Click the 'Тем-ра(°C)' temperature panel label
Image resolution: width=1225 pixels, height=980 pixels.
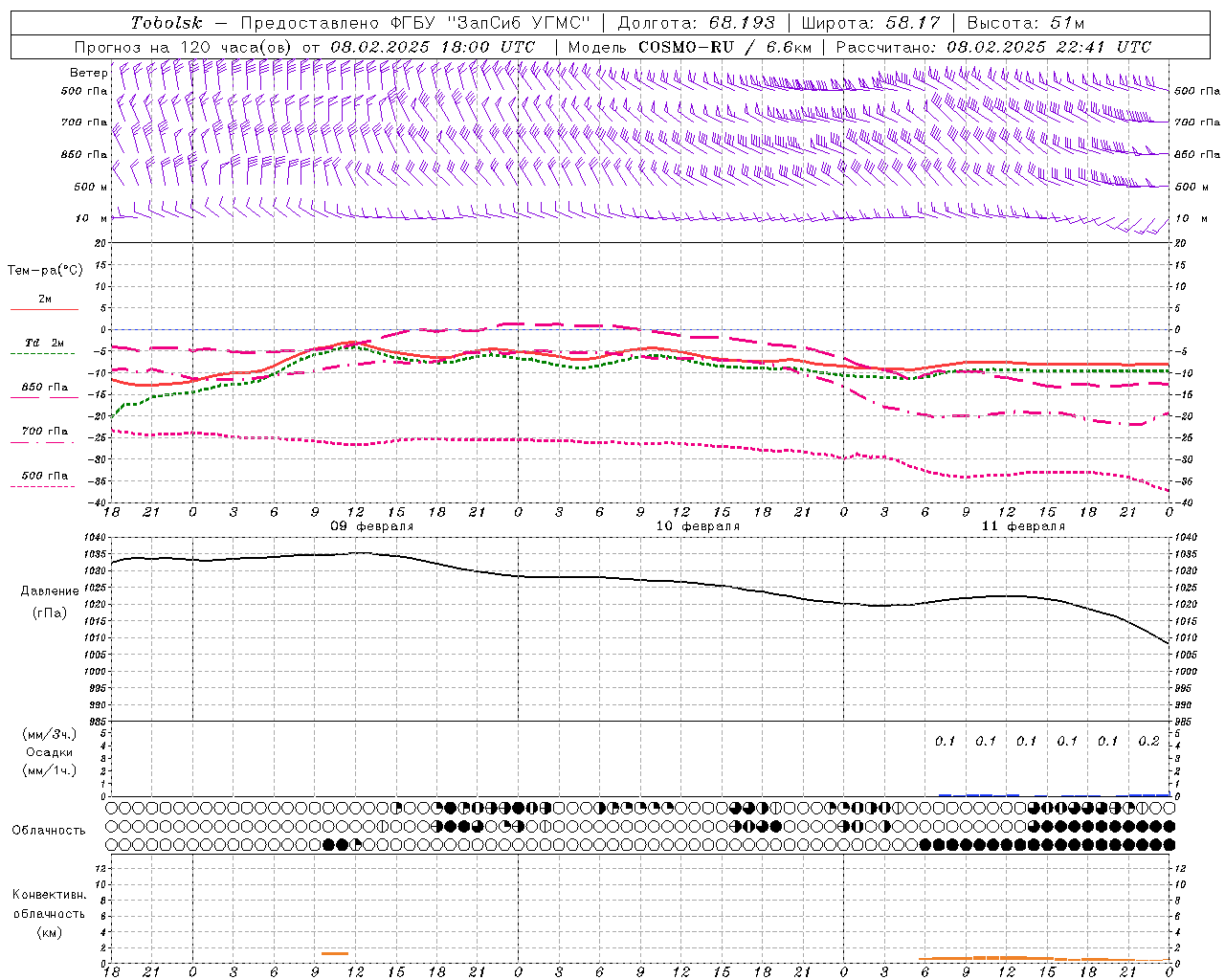tap(45, 271)
